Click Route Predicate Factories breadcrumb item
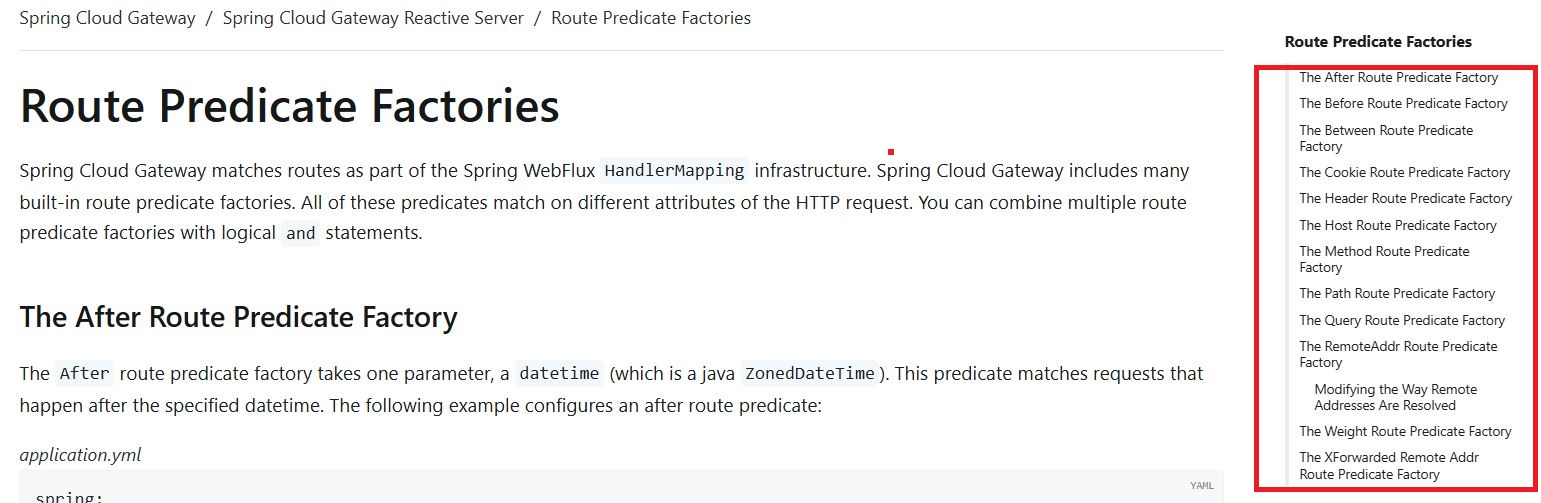 tap(650, 18)
